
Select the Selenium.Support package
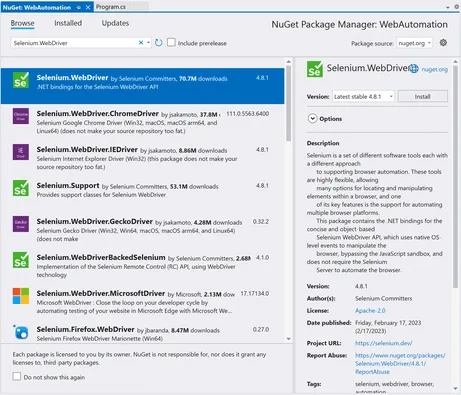point(143,194)
